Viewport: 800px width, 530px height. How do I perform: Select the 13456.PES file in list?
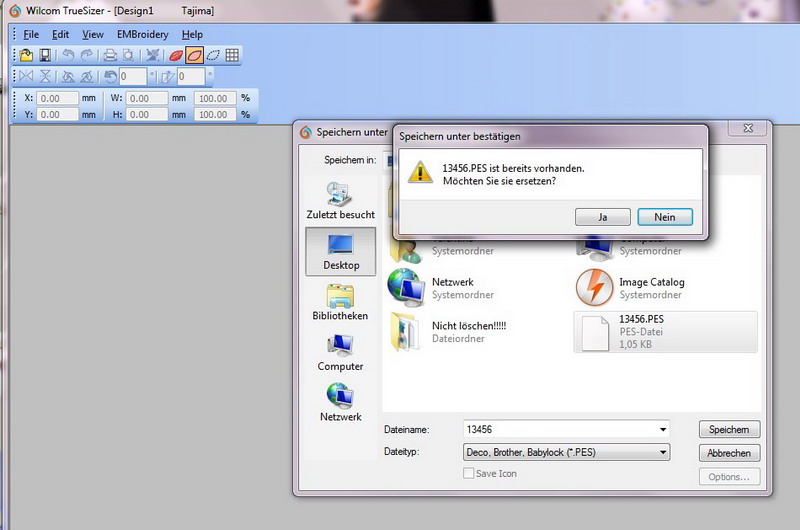point(665,331)
